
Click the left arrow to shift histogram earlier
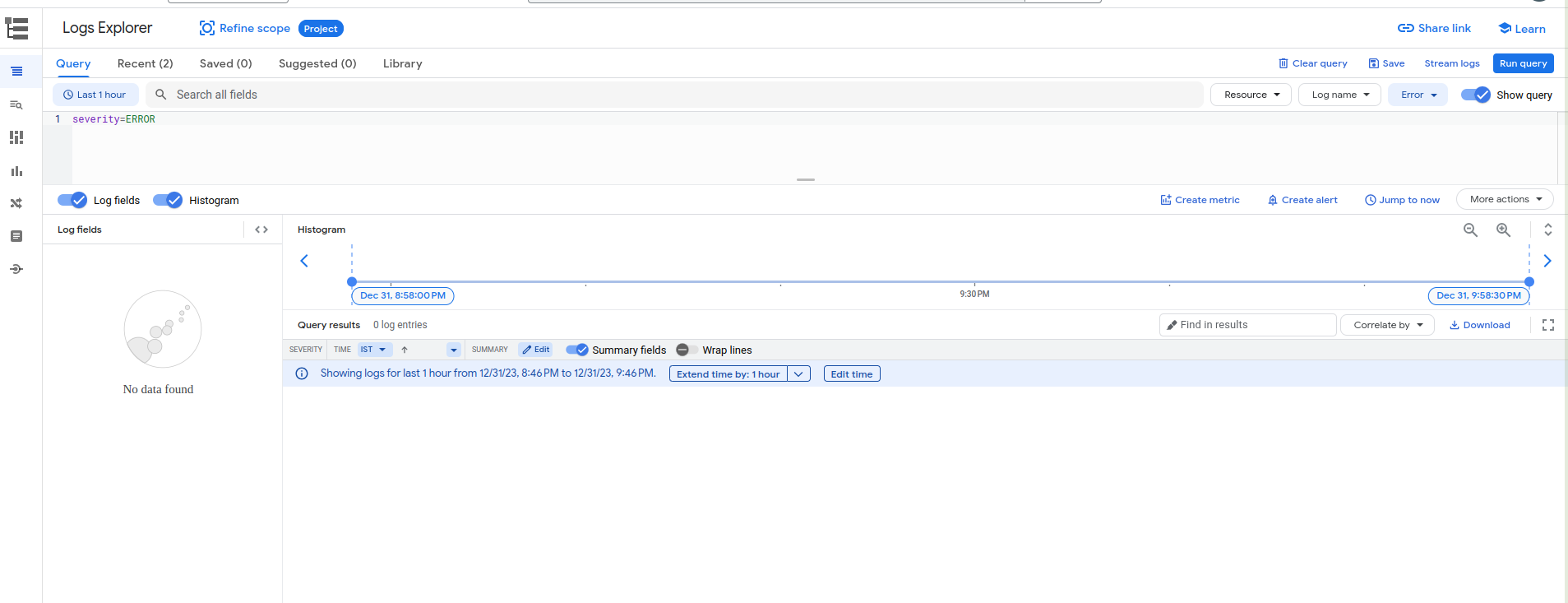[304, 261]
